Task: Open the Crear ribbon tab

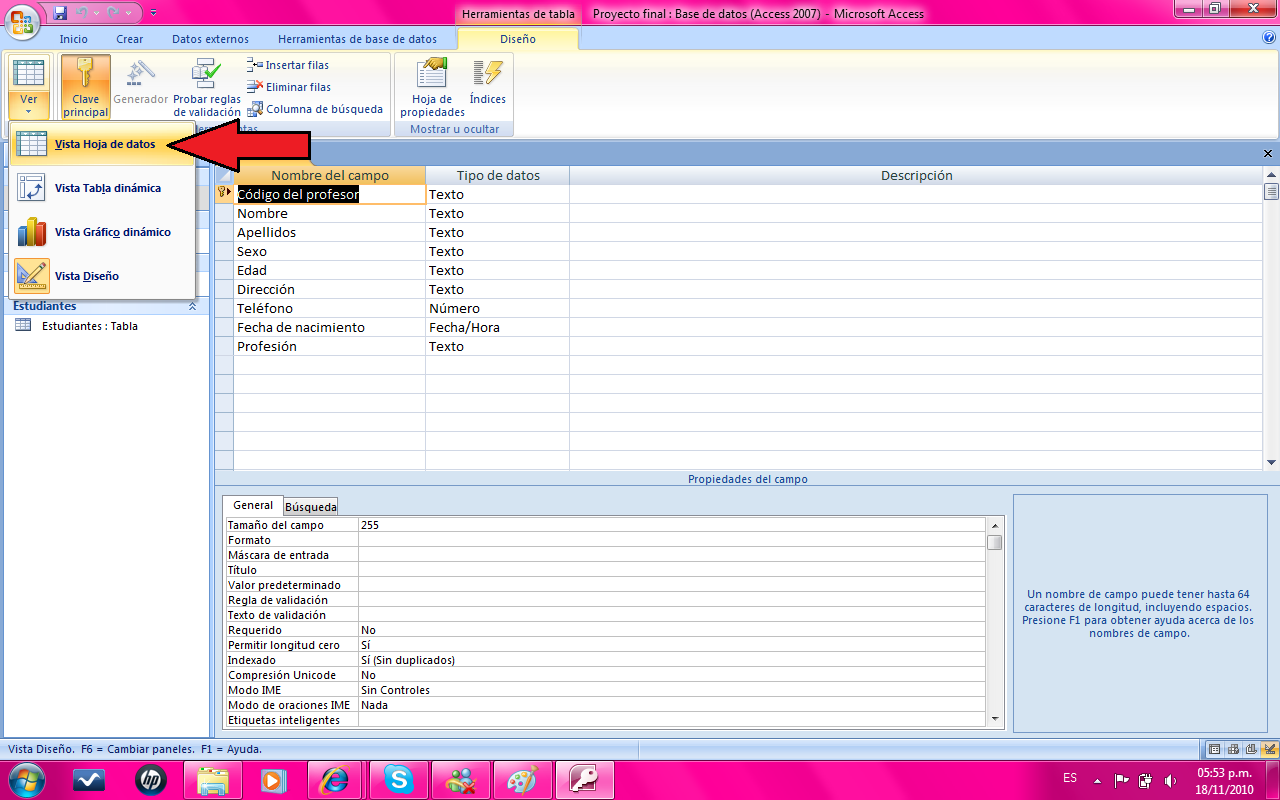Action: coord(130,39)
